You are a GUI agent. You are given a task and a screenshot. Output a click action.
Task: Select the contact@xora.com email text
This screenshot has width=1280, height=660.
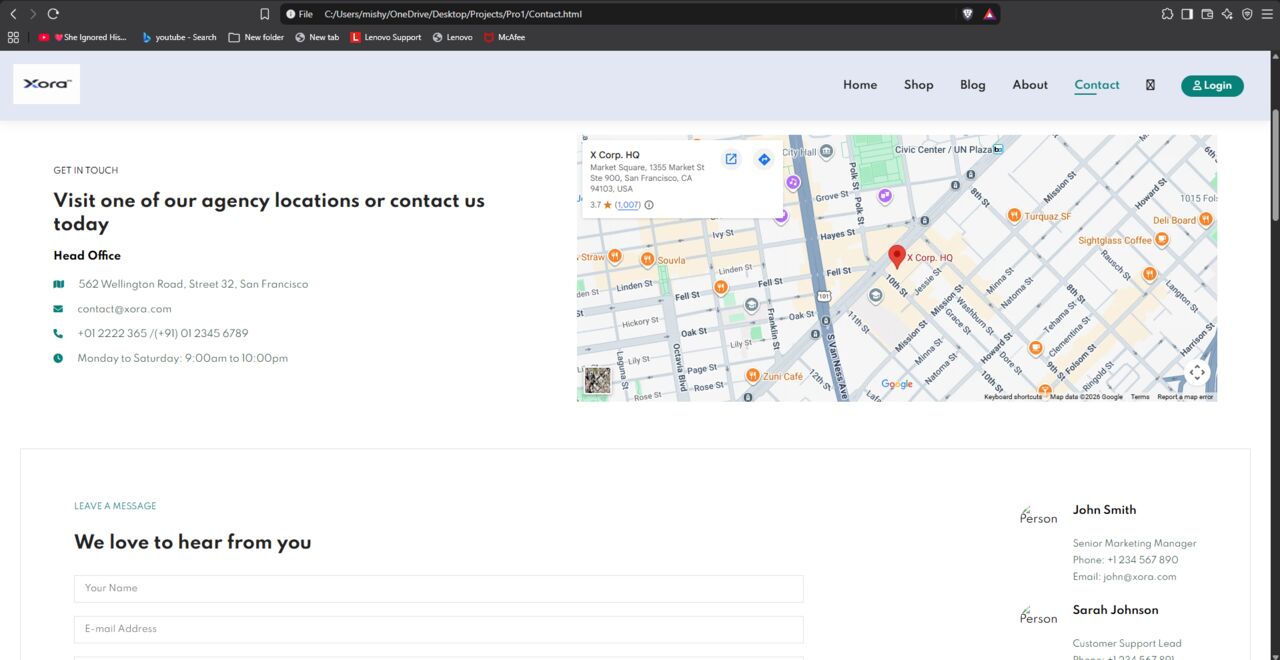[x=124, y=309]
